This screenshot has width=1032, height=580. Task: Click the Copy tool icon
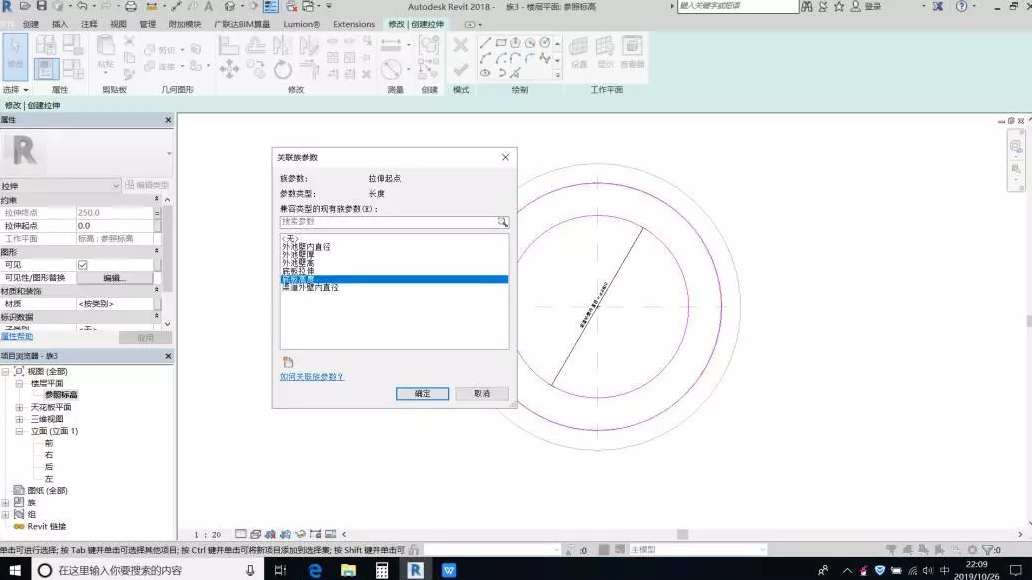[255, 68]
